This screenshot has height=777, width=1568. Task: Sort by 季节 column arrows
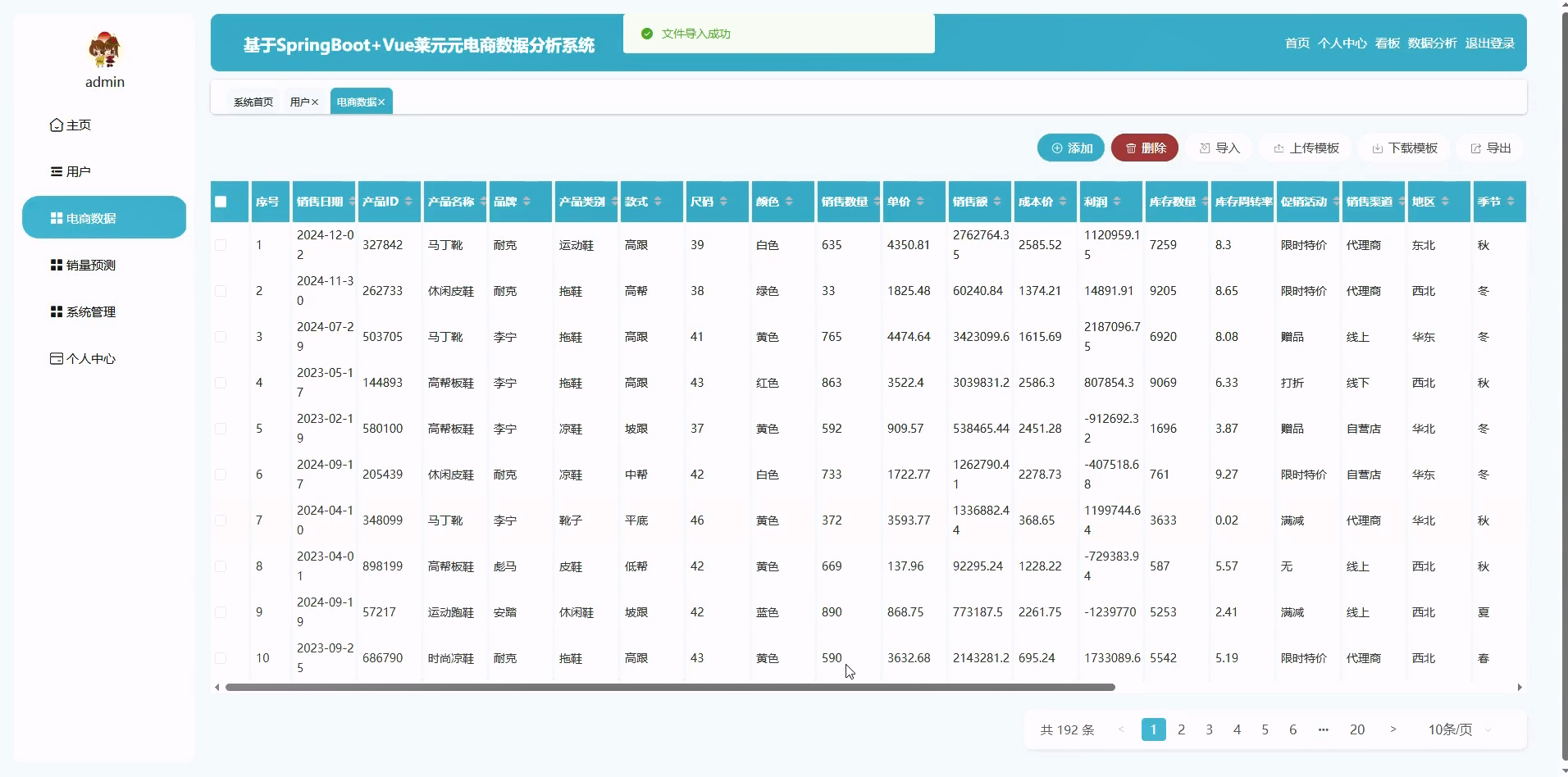(1511, 202)
